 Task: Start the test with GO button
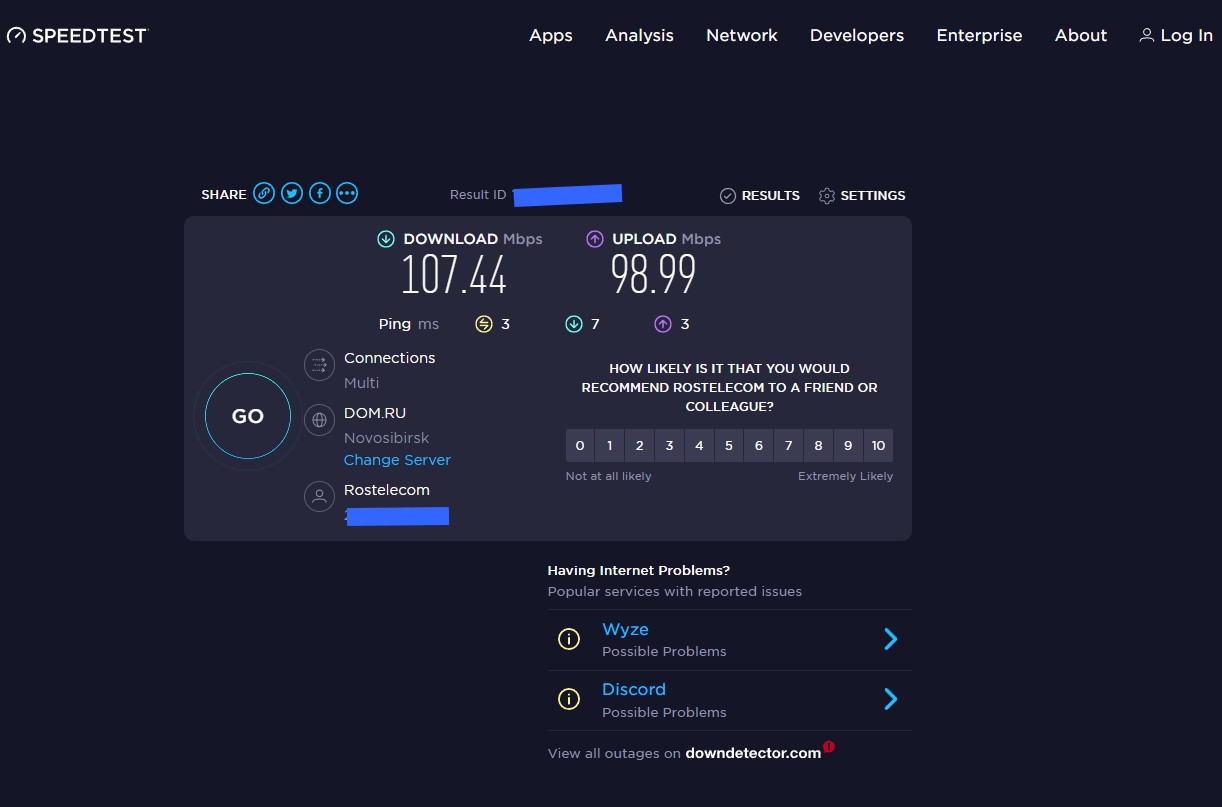pyautogui.click(x=248, y=416)
